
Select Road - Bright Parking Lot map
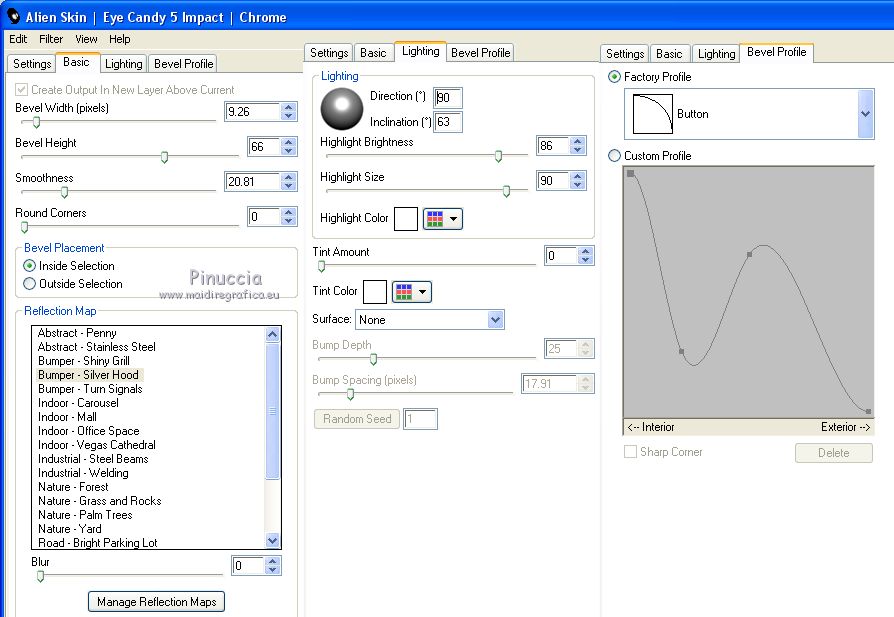pyautogui.click(x=97, y=543)
